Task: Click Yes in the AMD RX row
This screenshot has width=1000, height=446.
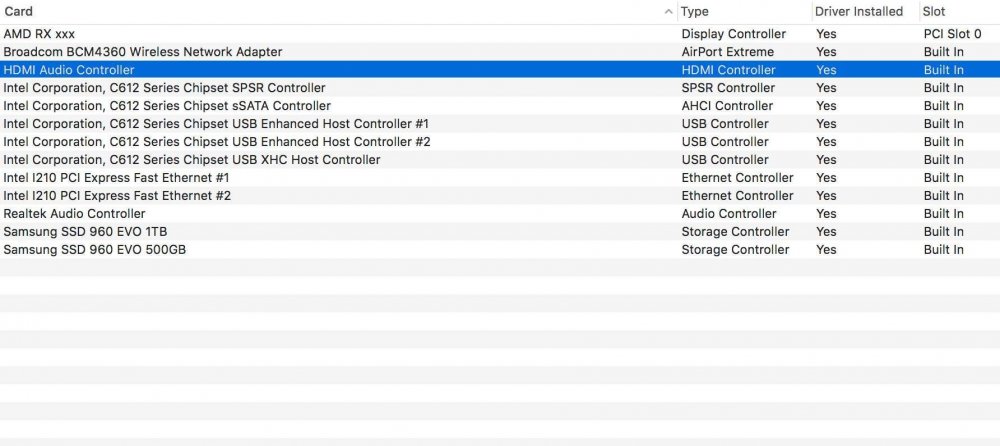Action: 826,34
